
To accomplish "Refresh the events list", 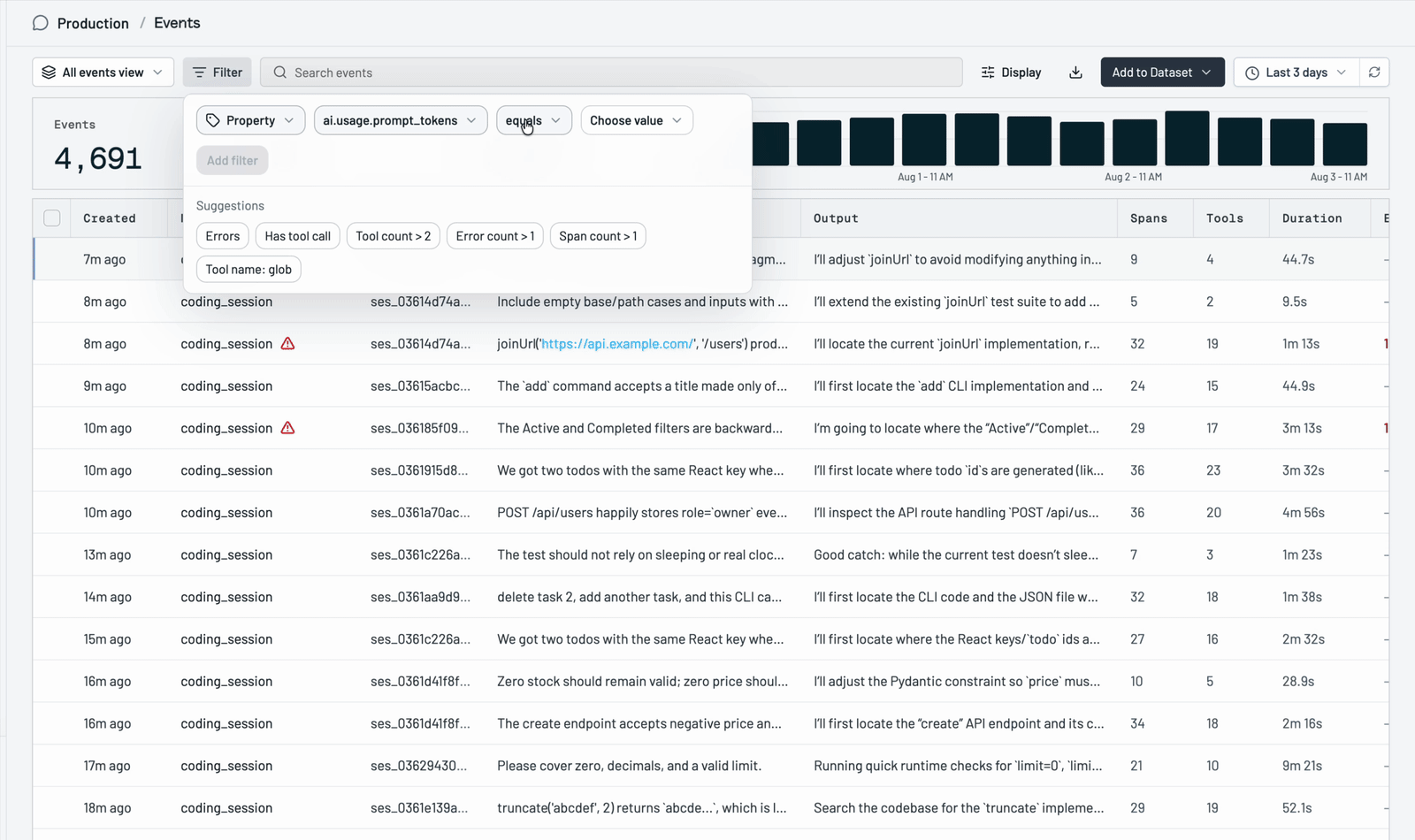I will point(1374,73).
